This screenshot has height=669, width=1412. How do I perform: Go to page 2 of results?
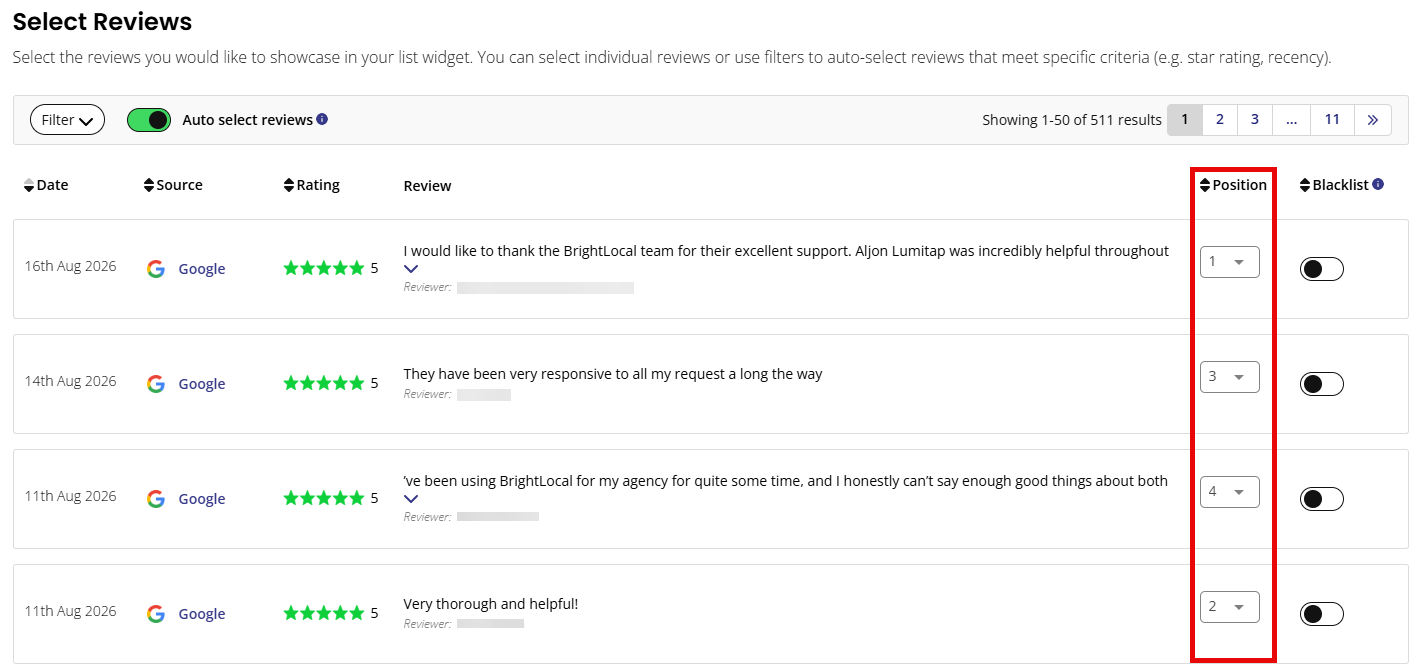[x=1220, y=120]
